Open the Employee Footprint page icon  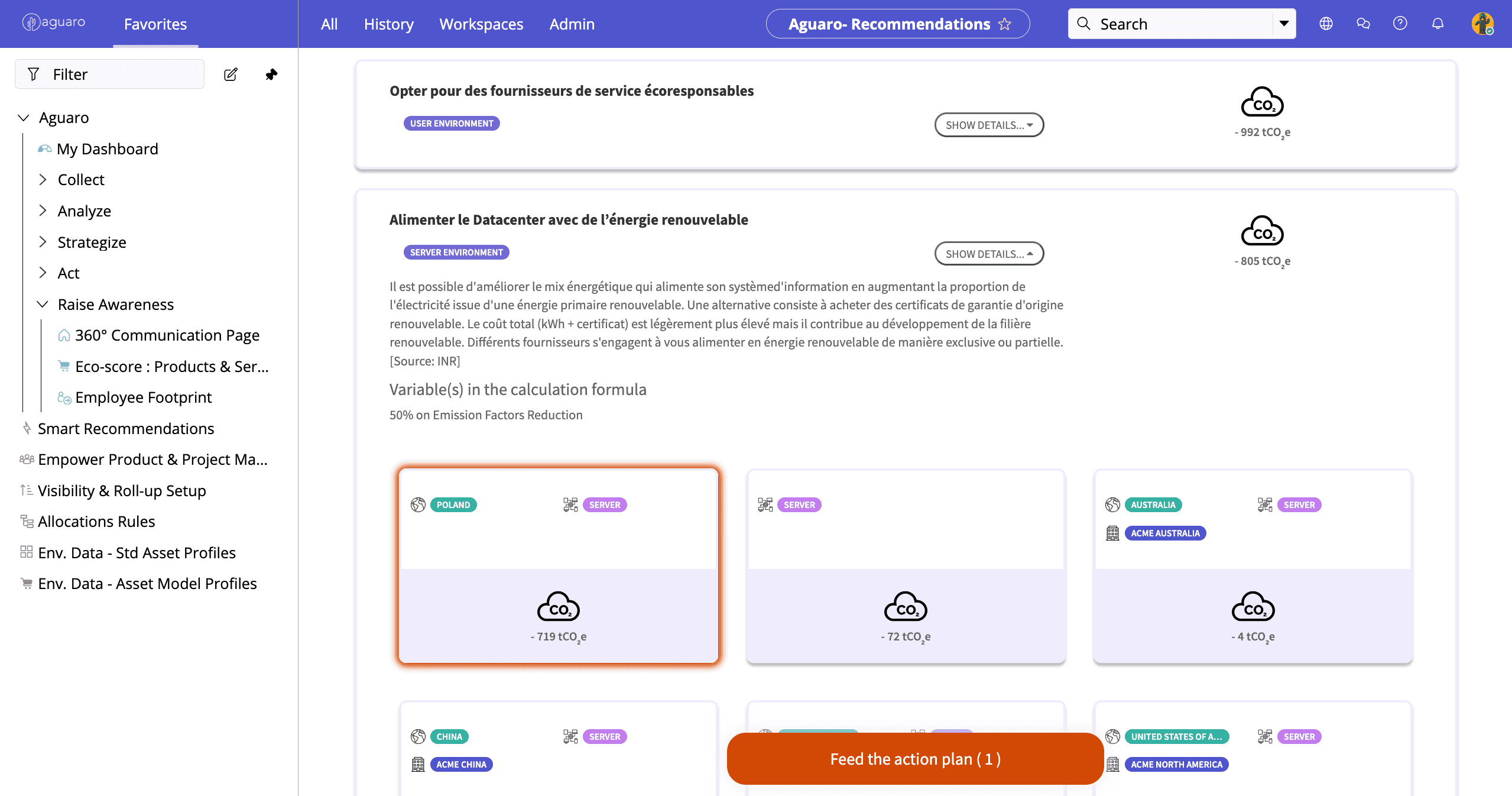click(64, 398)
